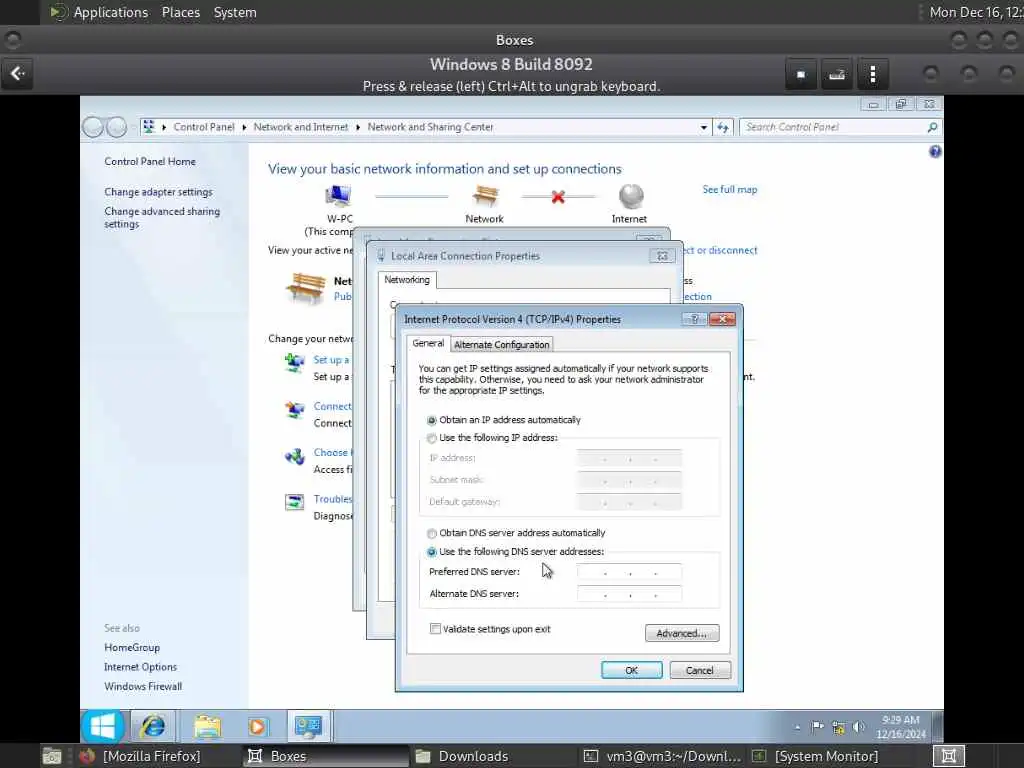Go back with the Boxes back arrow

[18, 74]
